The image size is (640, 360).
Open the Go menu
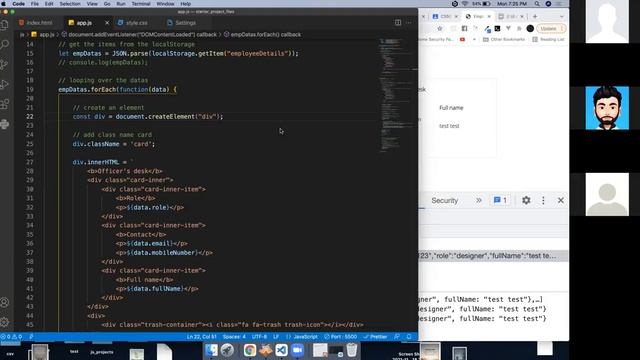click(x=107, y=4)
